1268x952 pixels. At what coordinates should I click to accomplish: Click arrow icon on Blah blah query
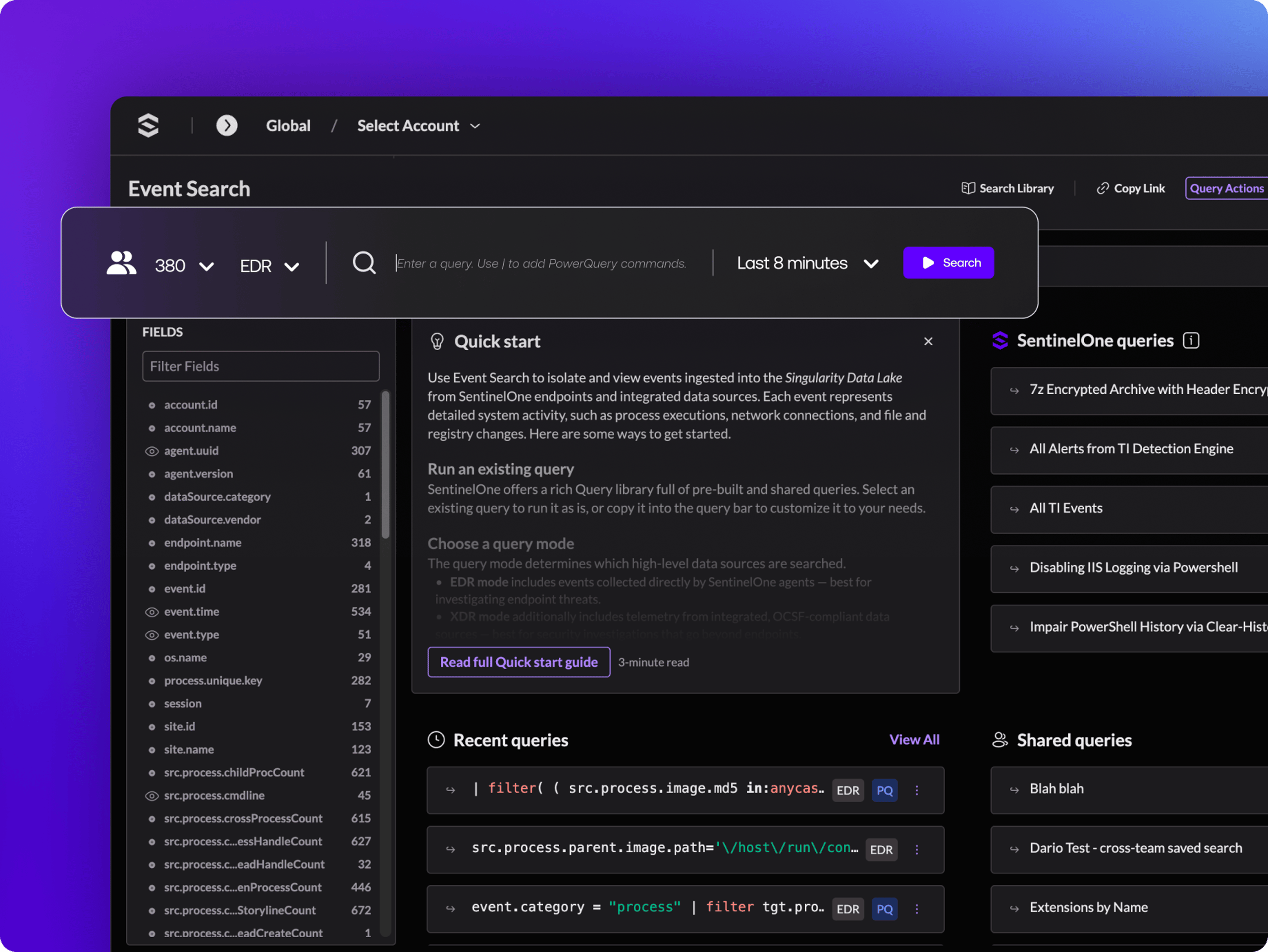1014,791
